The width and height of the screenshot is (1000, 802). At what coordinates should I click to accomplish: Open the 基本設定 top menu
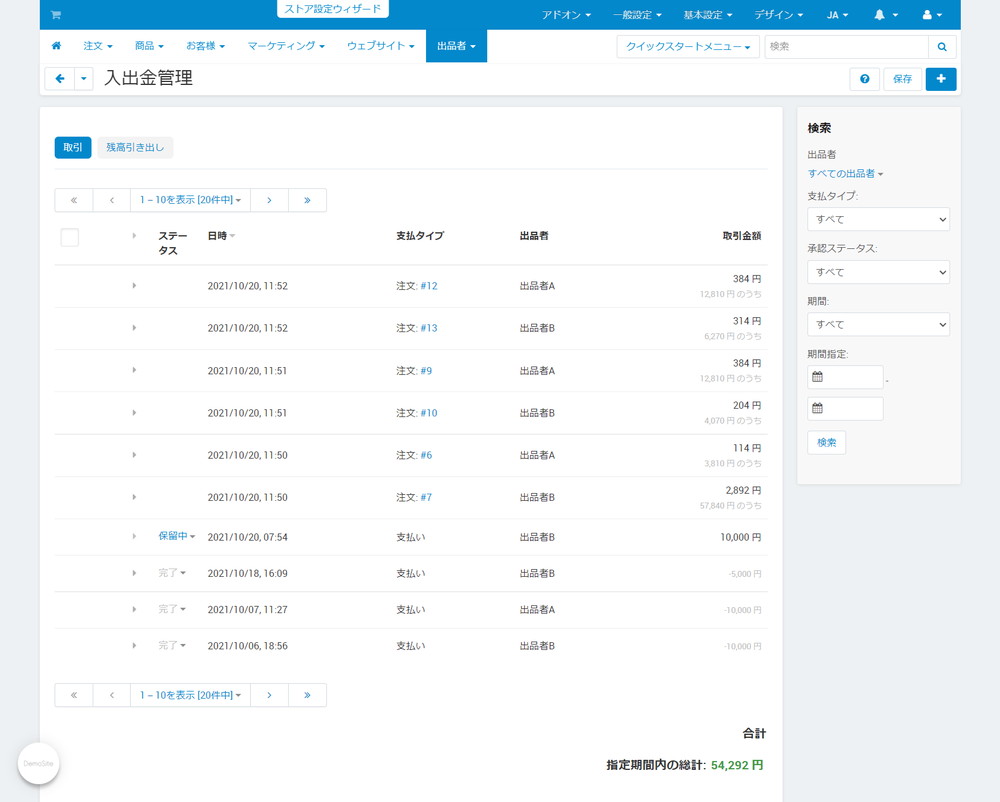pos(708,15)
